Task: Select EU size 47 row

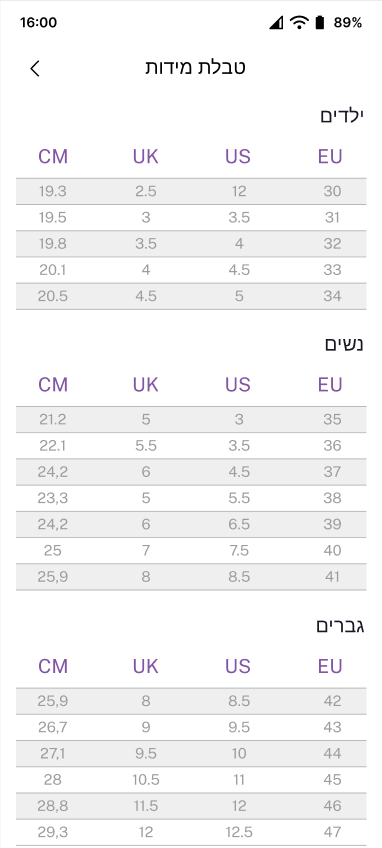Action: (x=191, y=832)
